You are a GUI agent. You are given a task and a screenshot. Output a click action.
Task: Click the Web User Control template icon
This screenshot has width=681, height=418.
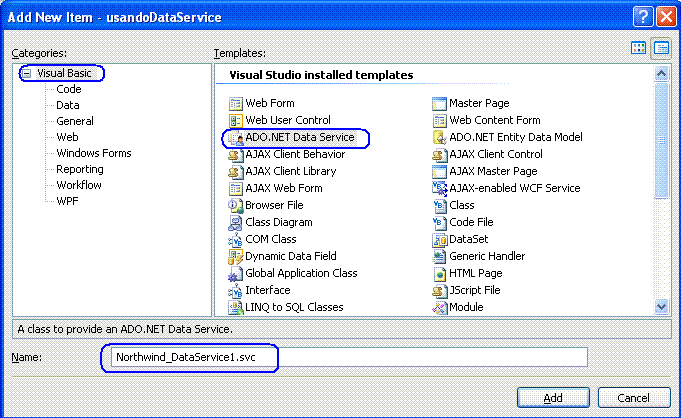235,120
